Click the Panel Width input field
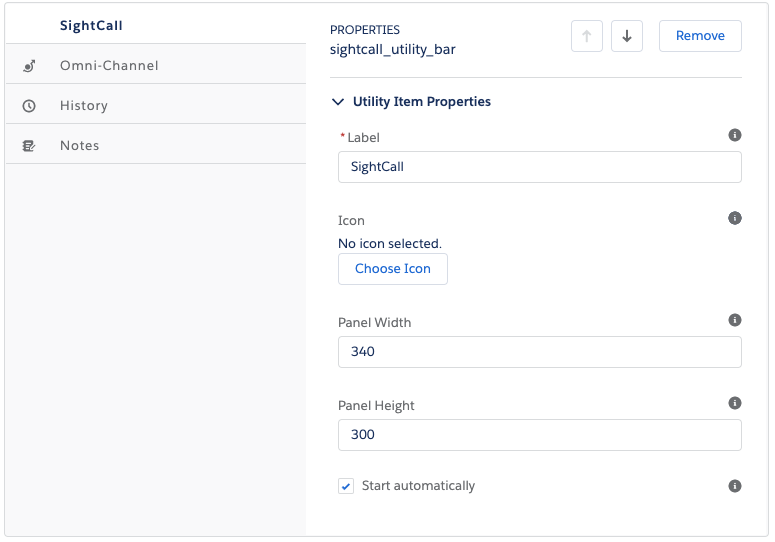Viewport: 775px width, 542px height. [x=540, y=352]
